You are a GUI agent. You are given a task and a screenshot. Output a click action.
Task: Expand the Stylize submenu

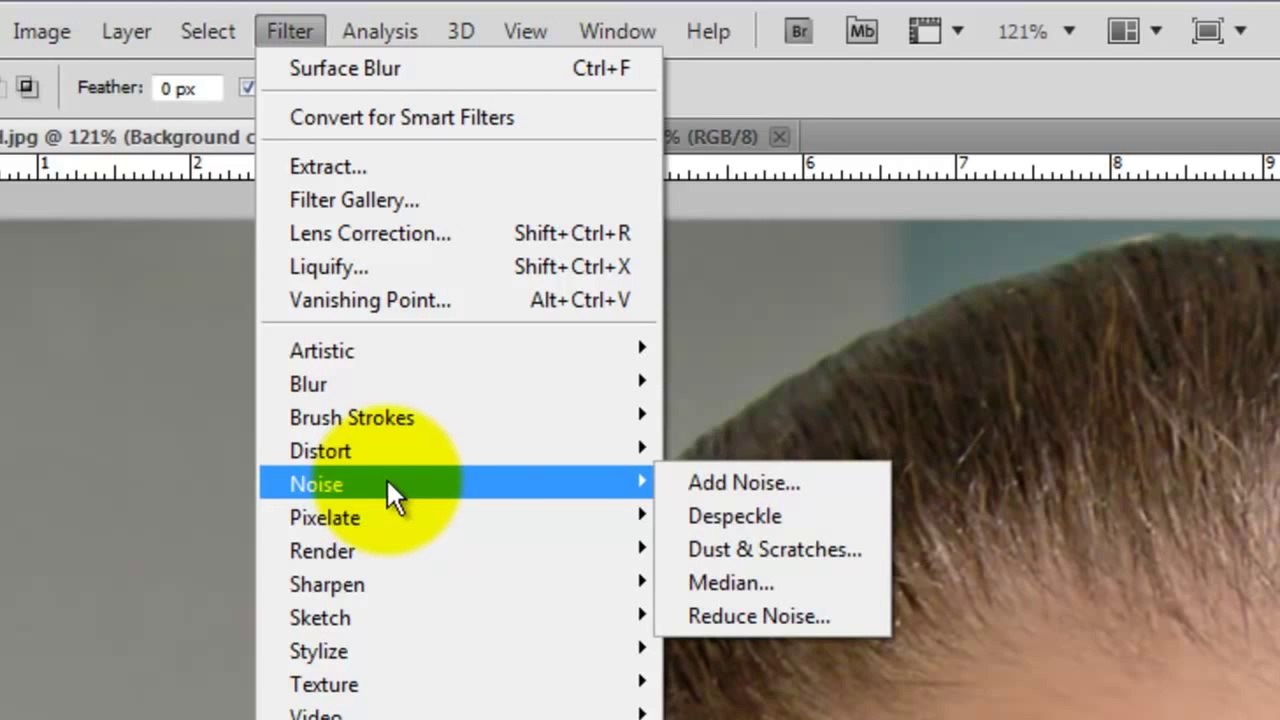click(x=459, y=651)
